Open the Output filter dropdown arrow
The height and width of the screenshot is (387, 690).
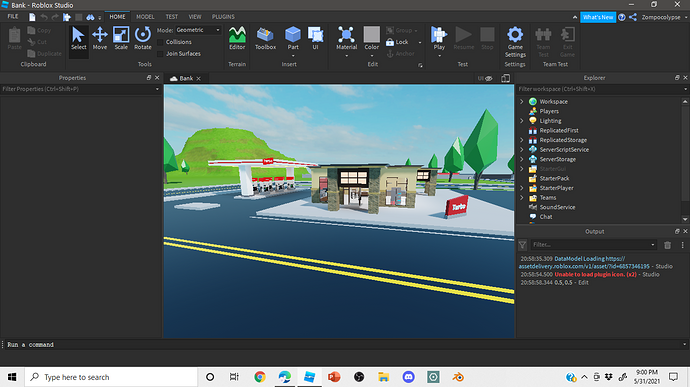coord(653,245)
